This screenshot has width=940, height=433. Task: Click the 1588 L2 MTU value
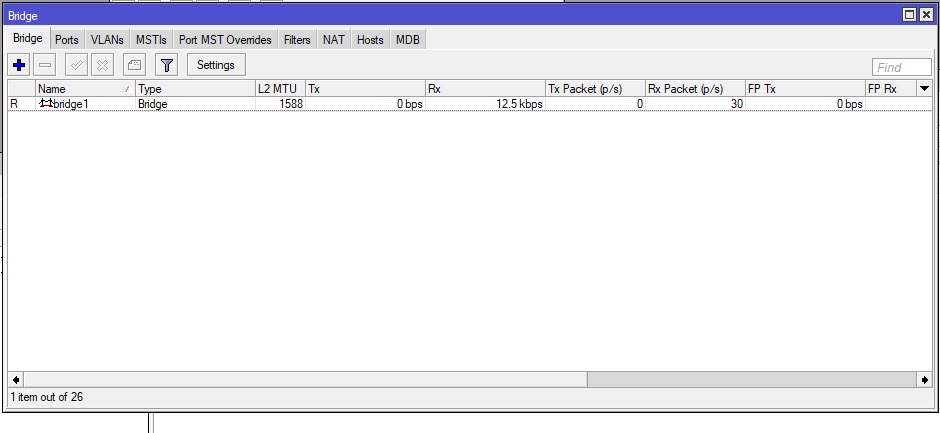coord(291,104)
